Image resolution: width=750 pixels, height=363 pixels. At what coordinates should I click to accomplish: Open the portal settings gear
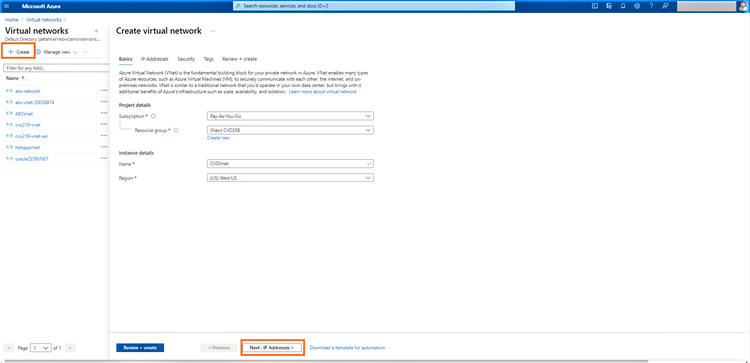(x=637, y=6)
